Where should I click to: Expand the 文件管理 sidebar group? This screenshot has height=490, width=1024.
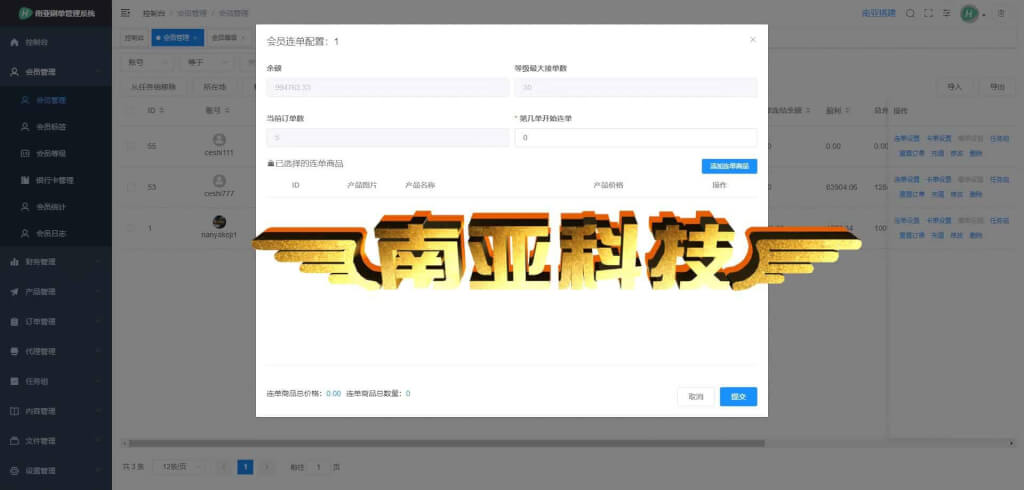click(x=99, y=441)
